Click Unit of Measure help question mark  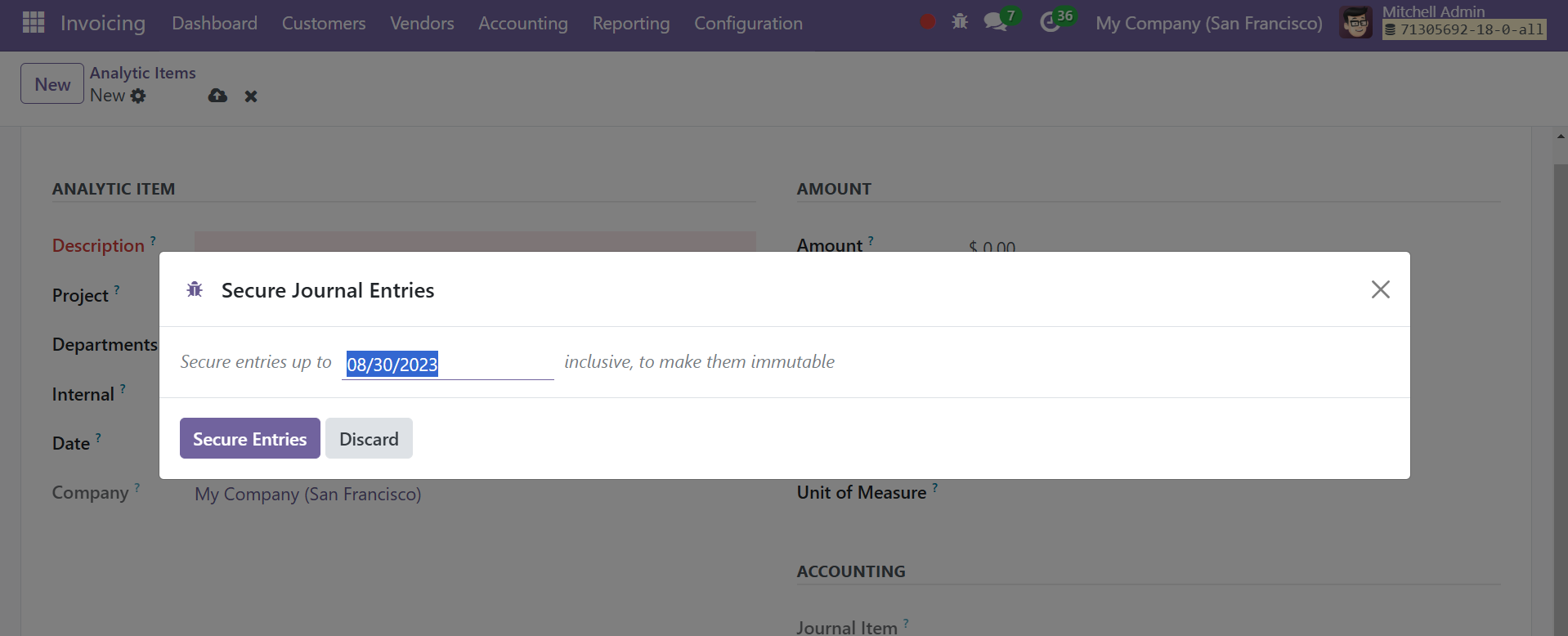935,487
